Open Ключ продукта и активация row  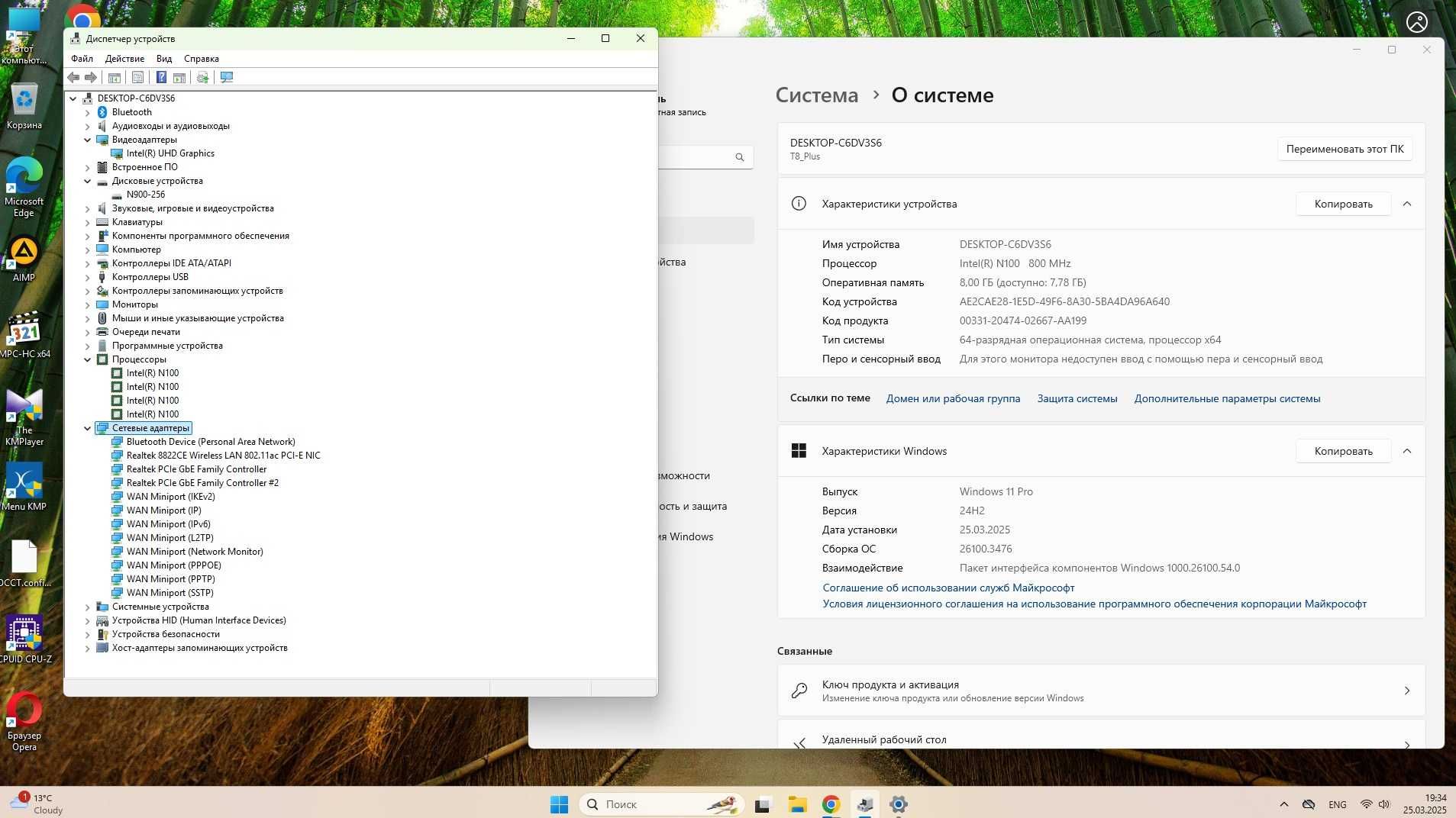click(1101, 691)
